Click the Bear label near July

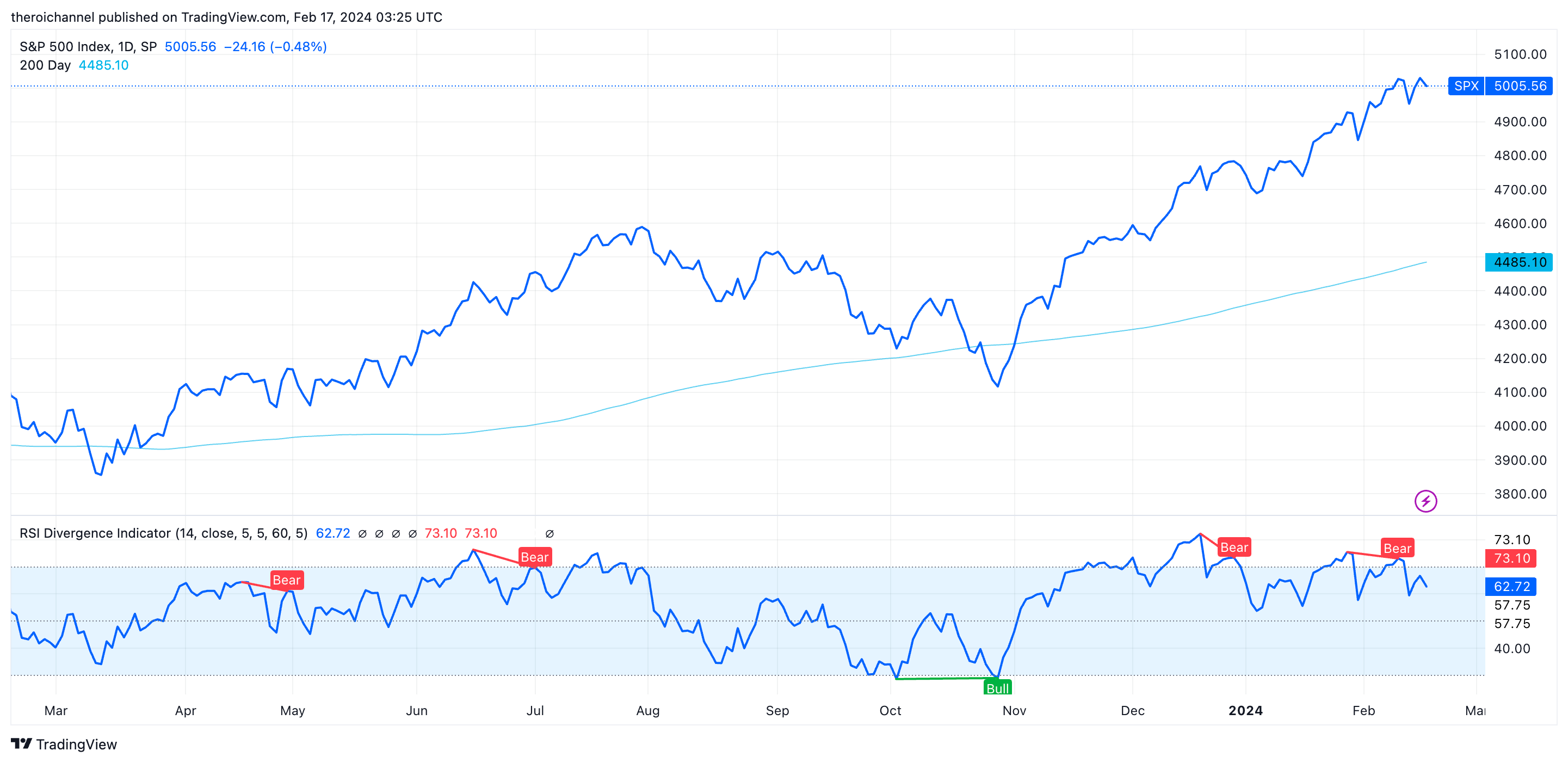(x=534, y=557)
